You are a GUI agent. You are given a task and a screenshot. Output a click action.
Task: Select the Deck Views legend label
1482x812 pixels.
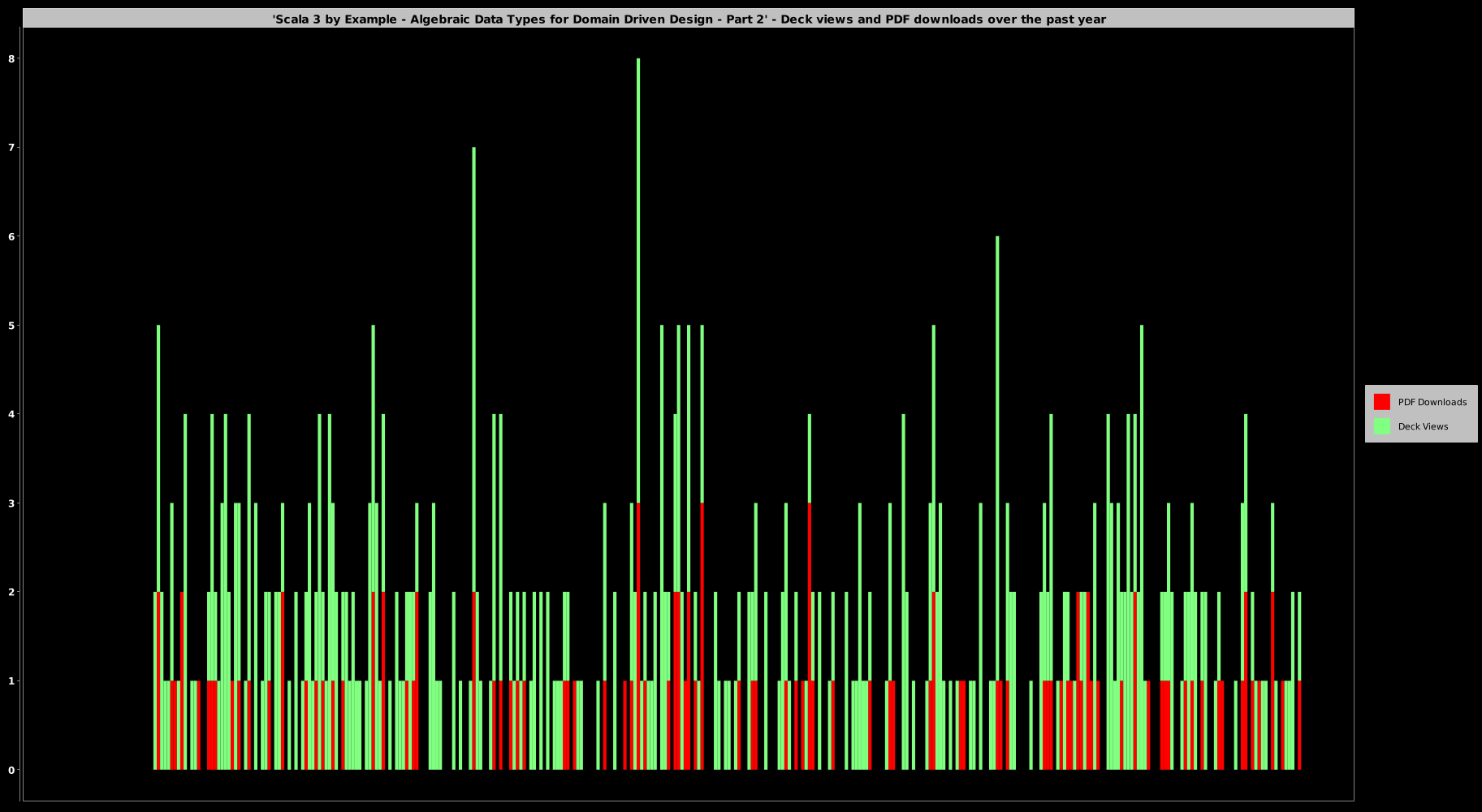1423,426
